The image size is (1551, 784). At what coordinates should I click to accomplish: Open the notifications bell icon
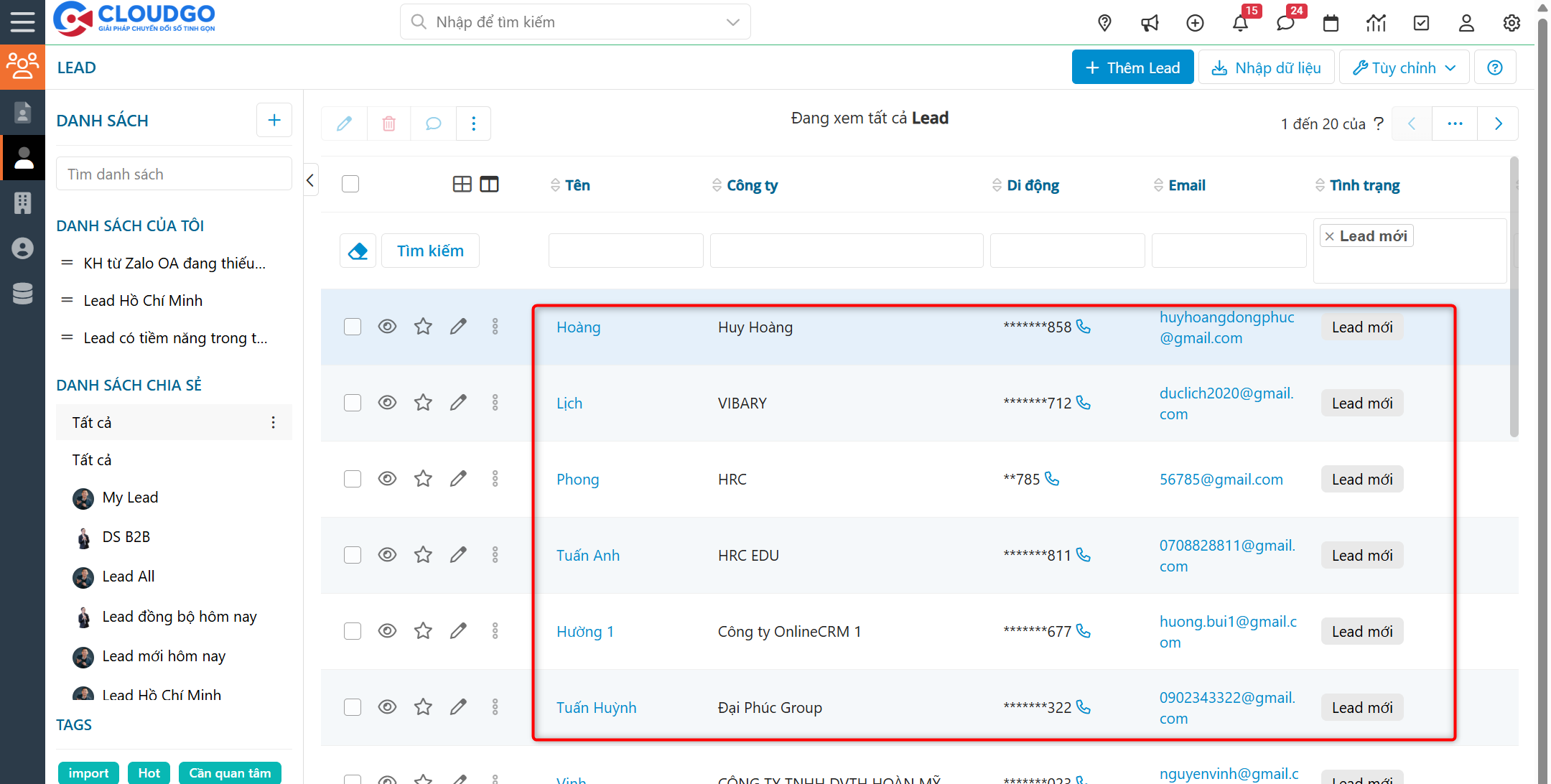pyautogui.click(x=1240, y=23)
